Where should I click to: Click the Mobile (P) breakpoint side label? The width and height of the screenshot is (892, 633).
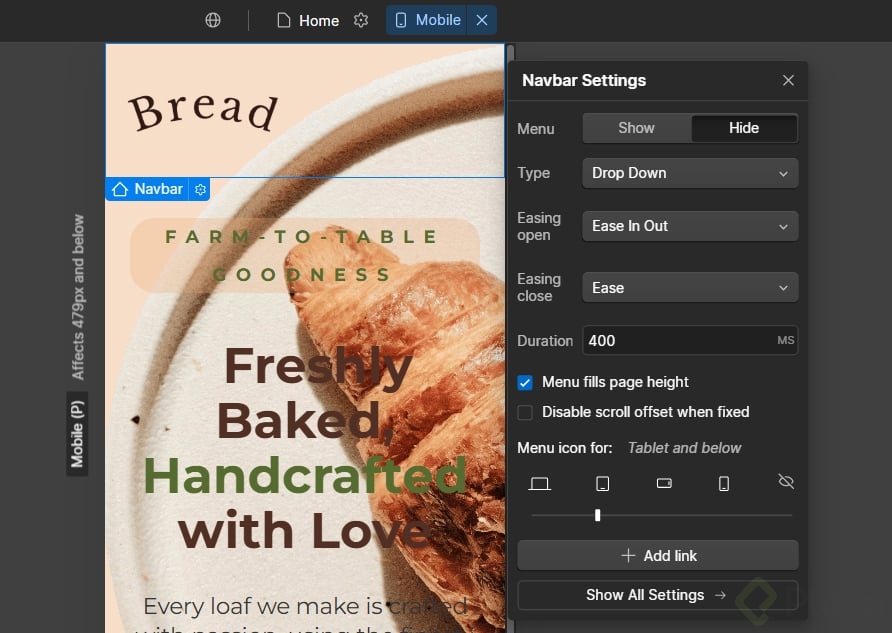point(77,434)
